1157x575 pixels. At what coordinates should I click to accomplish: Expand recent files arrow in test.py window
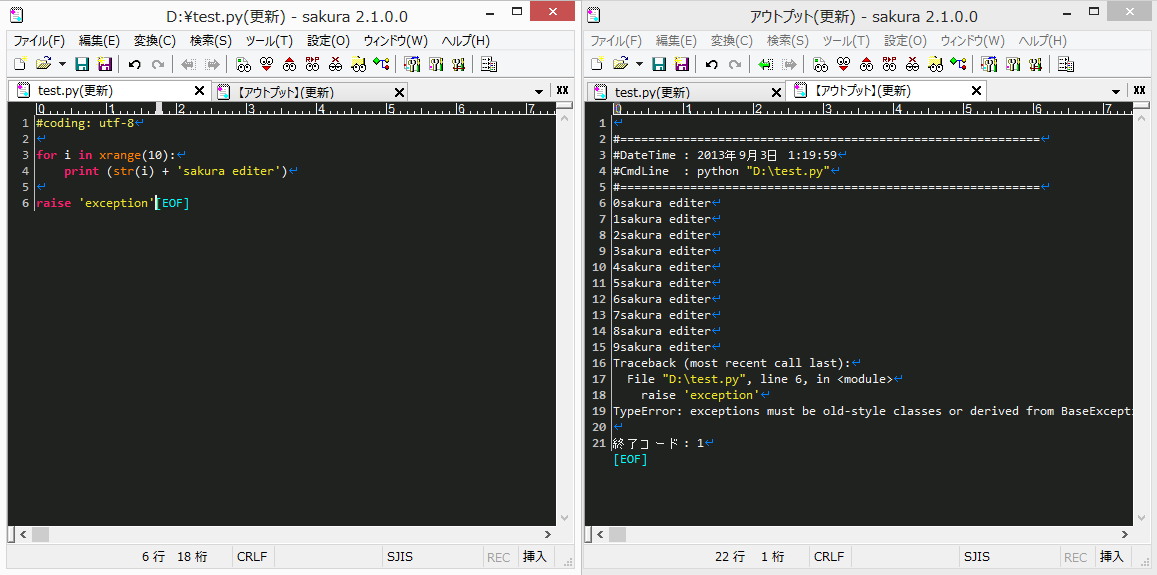(x=62, y=64)
